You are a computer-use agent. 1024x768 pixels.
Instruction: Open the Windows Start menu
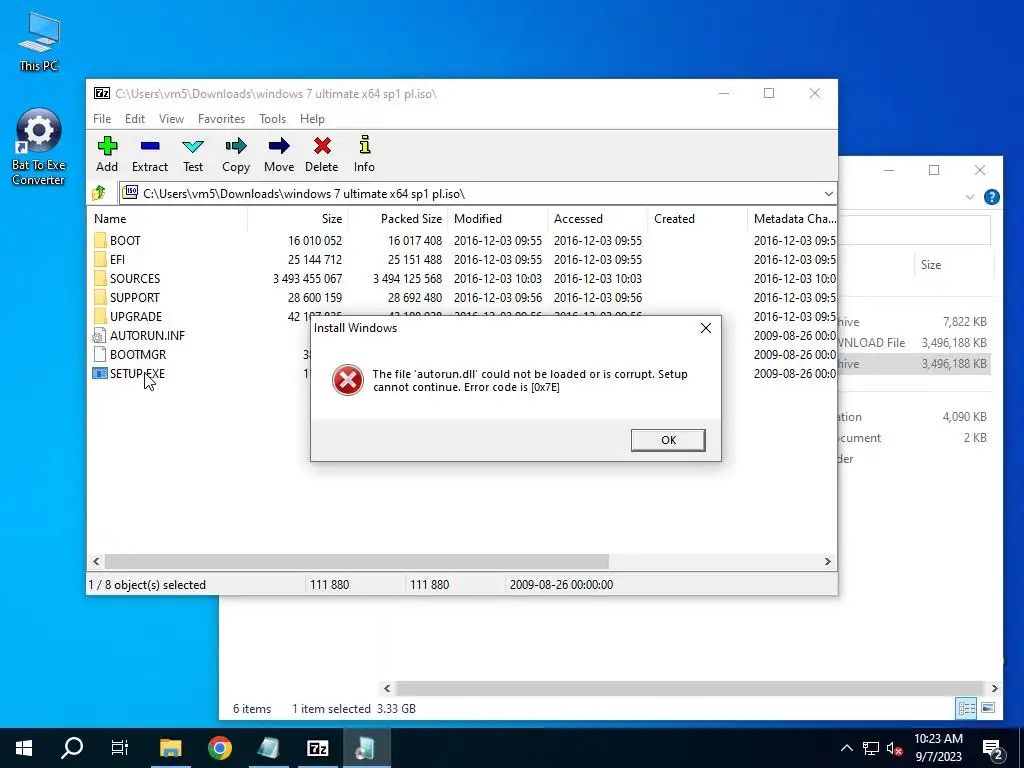pyautogui.click(x=24, y=748)
